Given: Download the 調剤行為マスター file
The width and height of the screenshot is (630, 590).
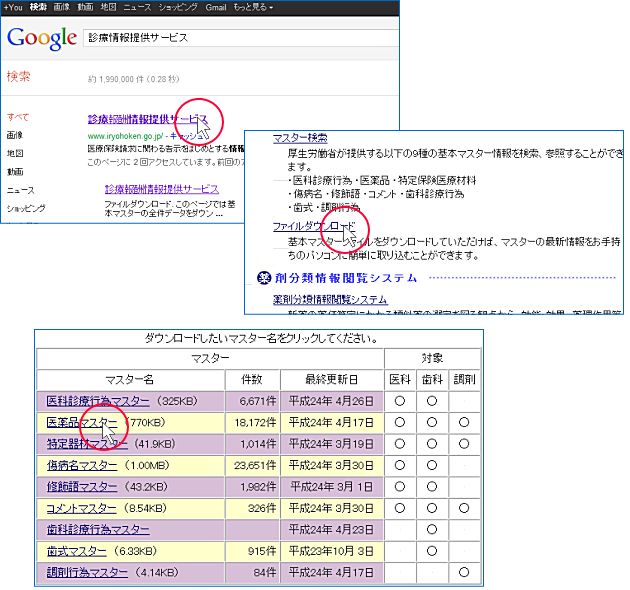Looking at the screenshot, I should tap(87, 572).
